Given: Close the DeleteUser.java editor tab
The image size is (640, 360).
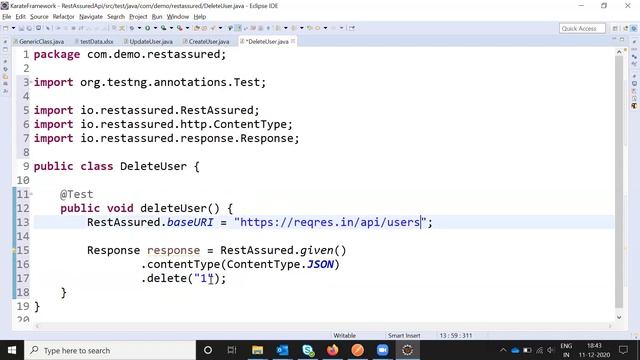Looking at the screenshot, I should (293, 41).
